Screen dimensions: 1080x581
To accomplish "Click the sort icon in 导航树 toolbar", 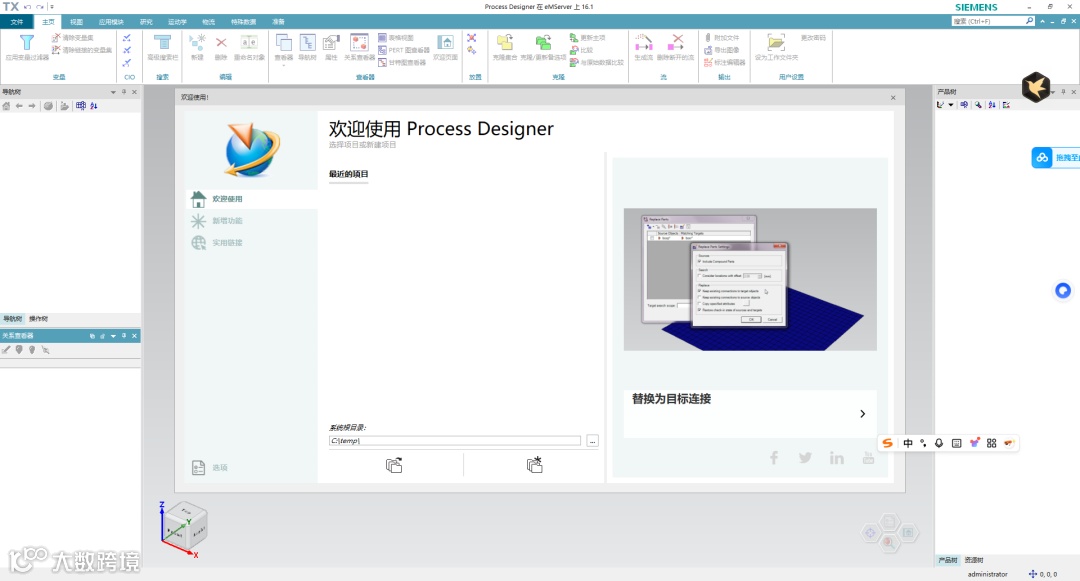I will pyautogui.click(x=94, y=106).
